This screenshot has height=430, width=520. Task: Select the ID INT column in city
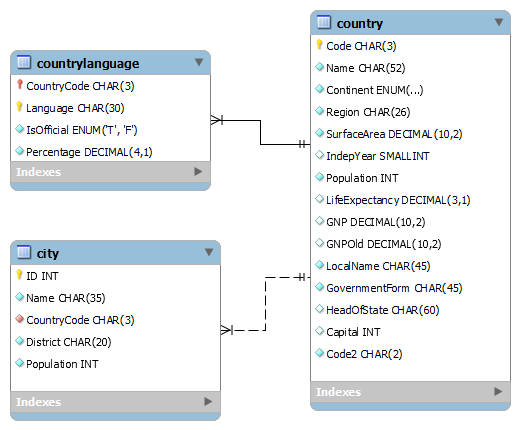tap(42, 276)
